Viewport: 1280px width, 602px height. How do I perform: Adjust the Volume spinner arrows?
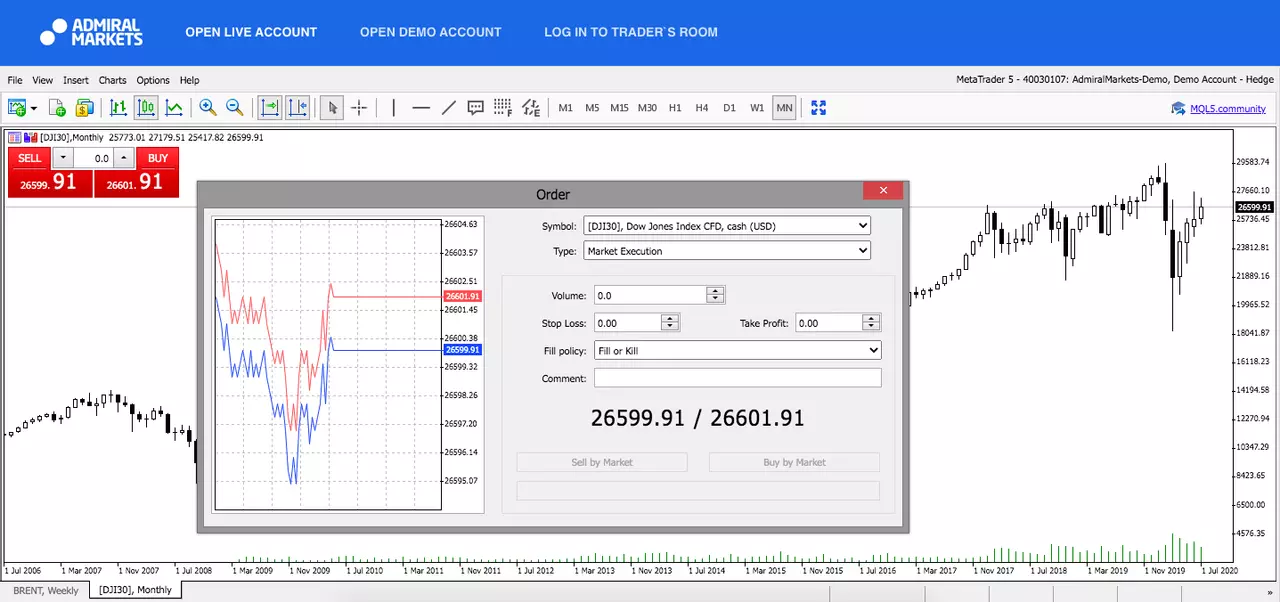[x=715, y=295]
